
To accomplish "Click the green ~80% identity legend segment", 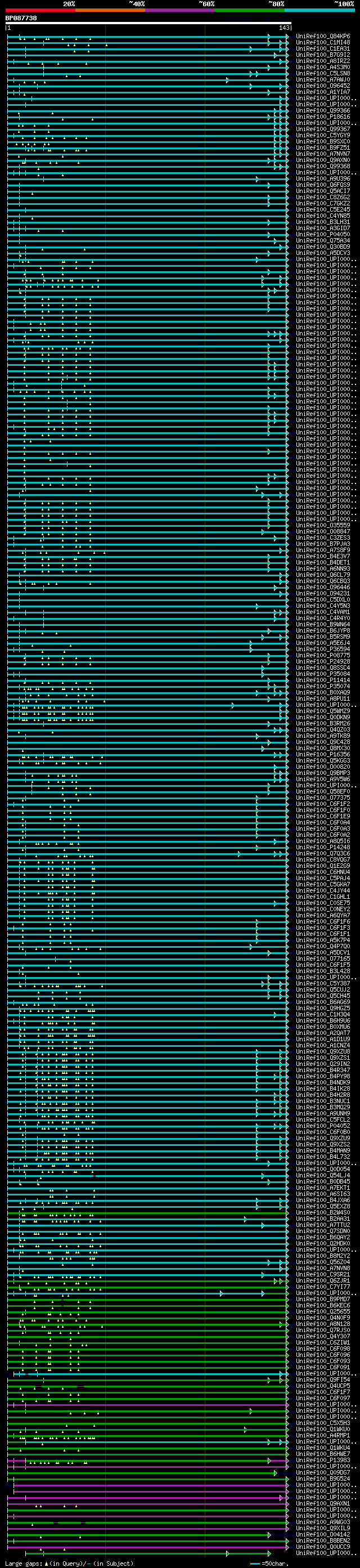I will point(250,10).
